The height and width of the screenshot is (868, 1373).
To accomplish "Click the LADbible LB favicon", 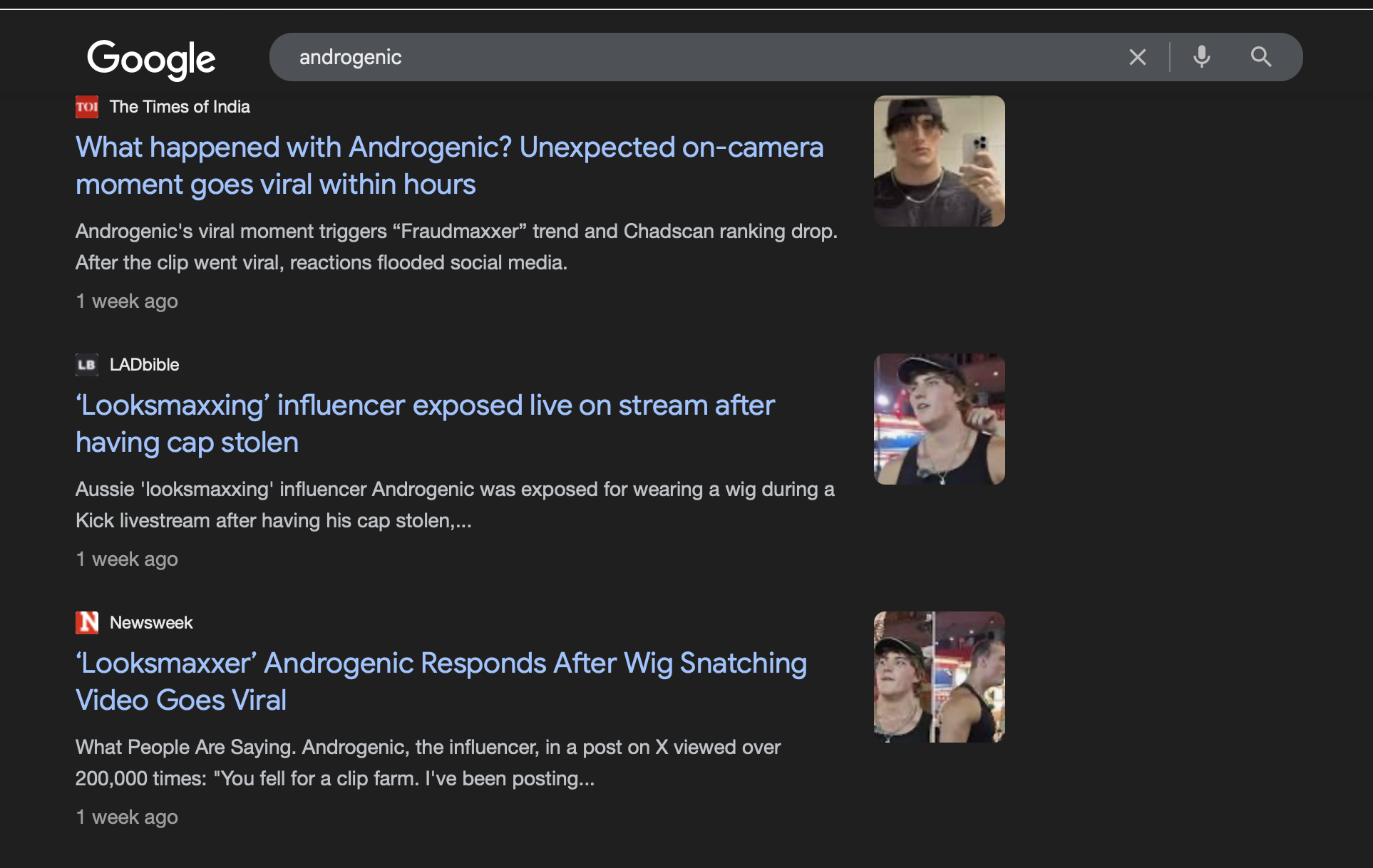I will 87,365.
